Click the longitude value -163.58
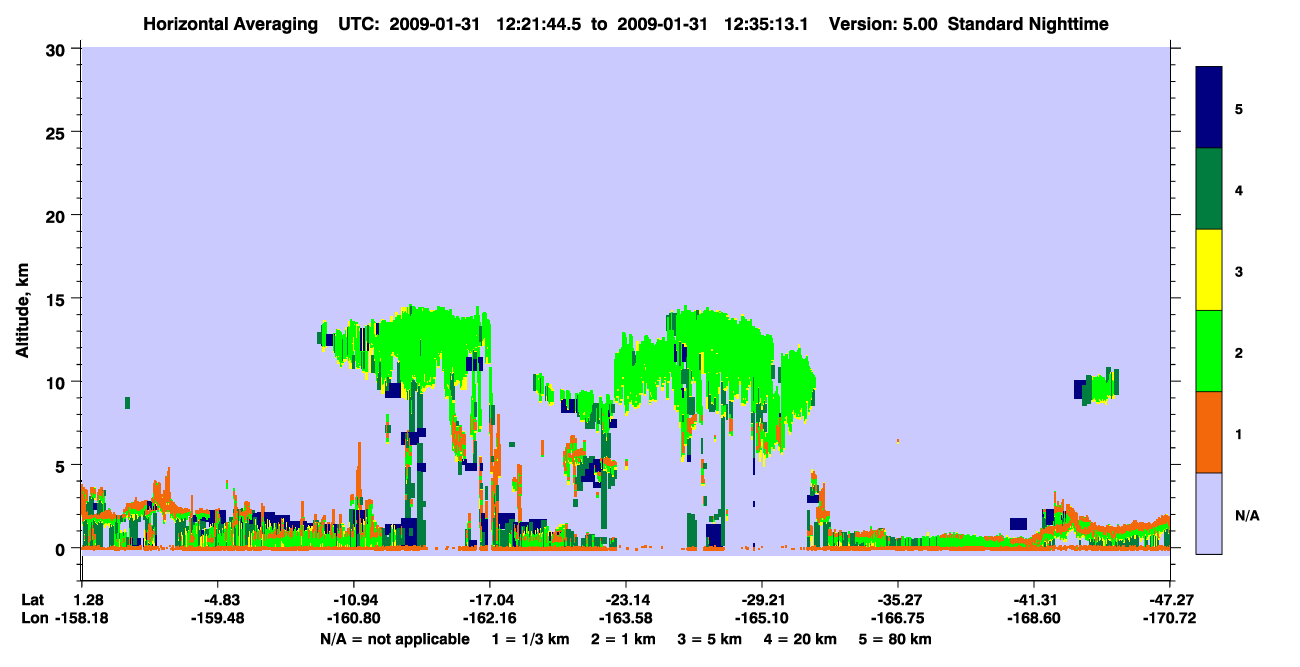 click(x=625, y=619)
